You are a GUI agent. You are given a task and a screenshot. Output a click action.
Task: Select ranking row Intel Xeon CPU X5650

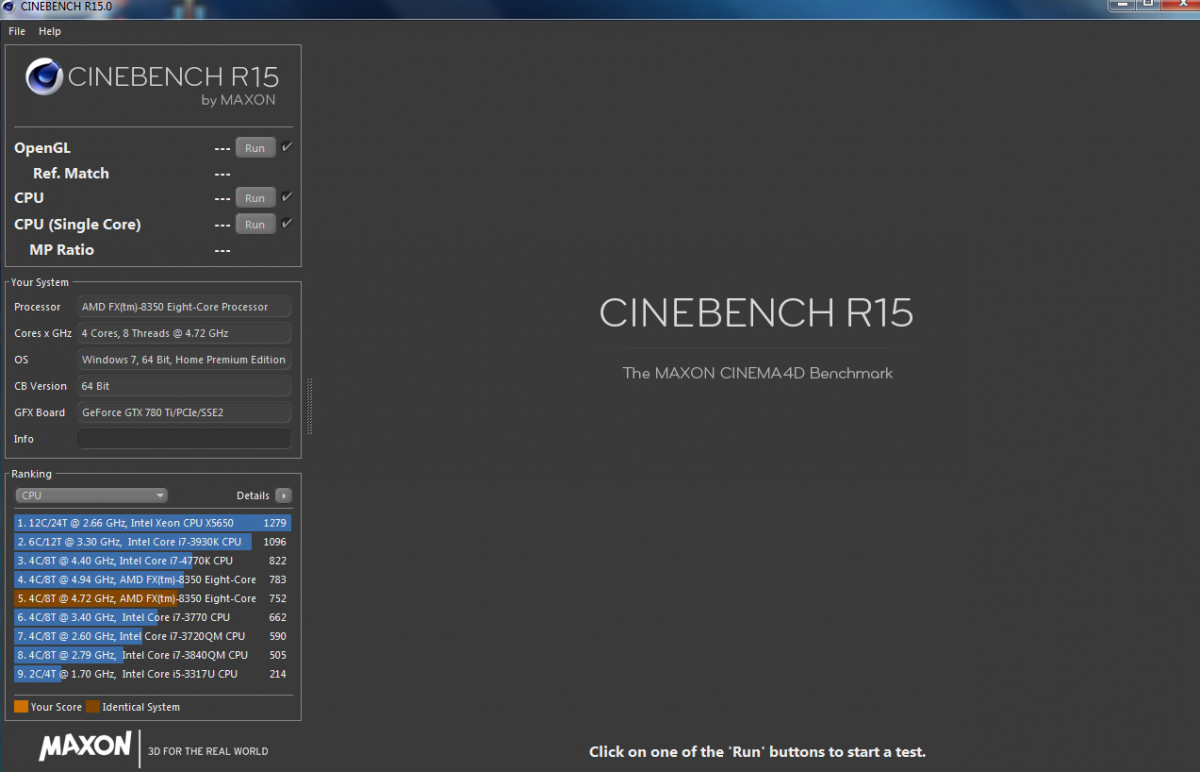[153, 523]
